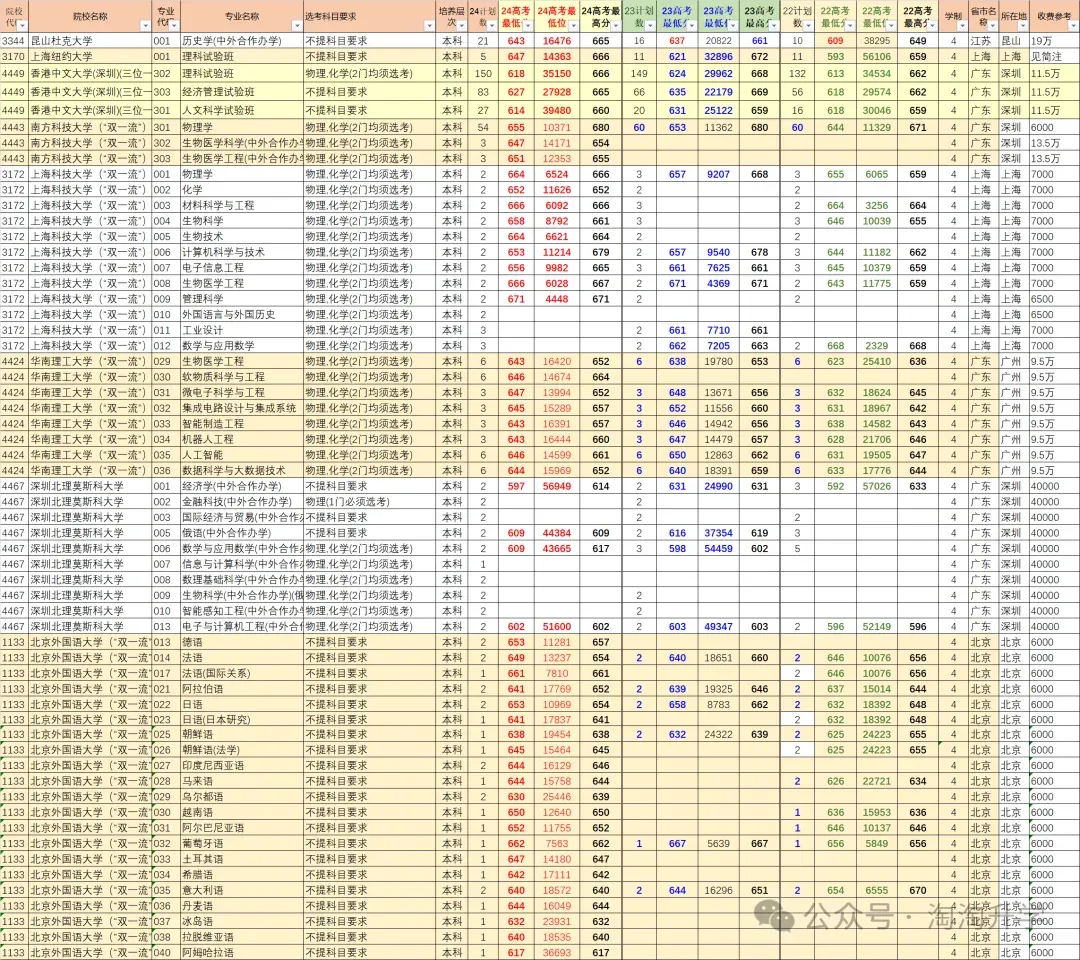Select the major cell 乌尔都语

click(242, 797)
